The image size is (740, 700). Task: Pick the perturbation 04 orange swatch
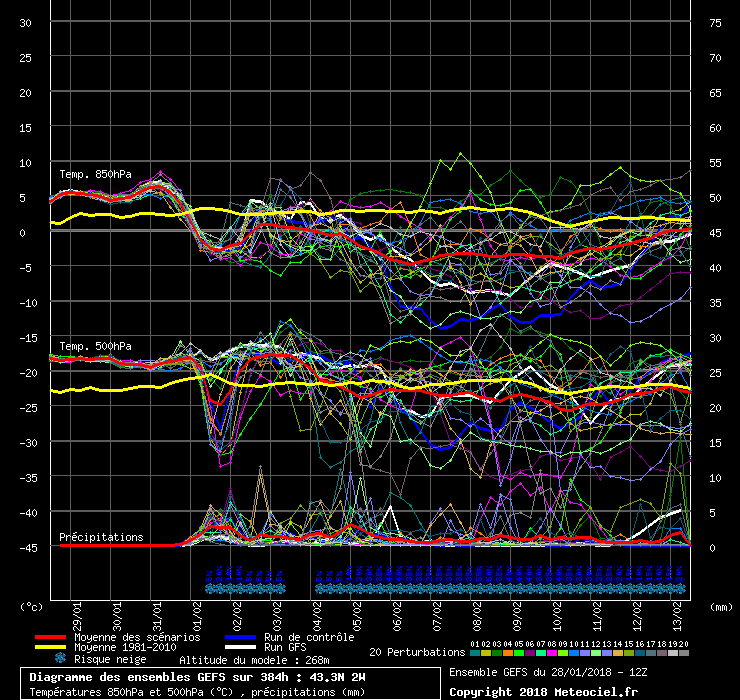click(x=508, y=653)
